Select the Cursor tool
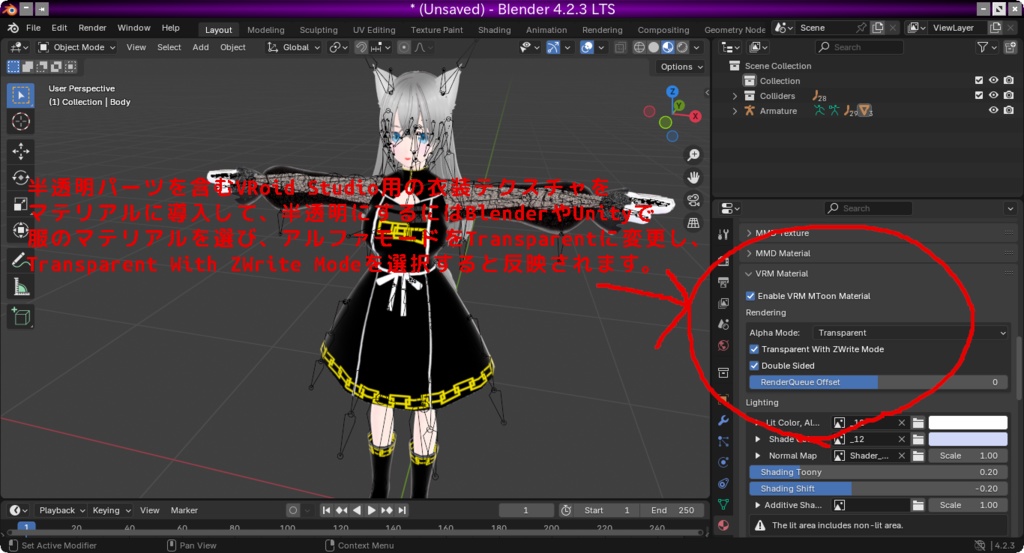 pyautogui.click(x=21, y=121)
